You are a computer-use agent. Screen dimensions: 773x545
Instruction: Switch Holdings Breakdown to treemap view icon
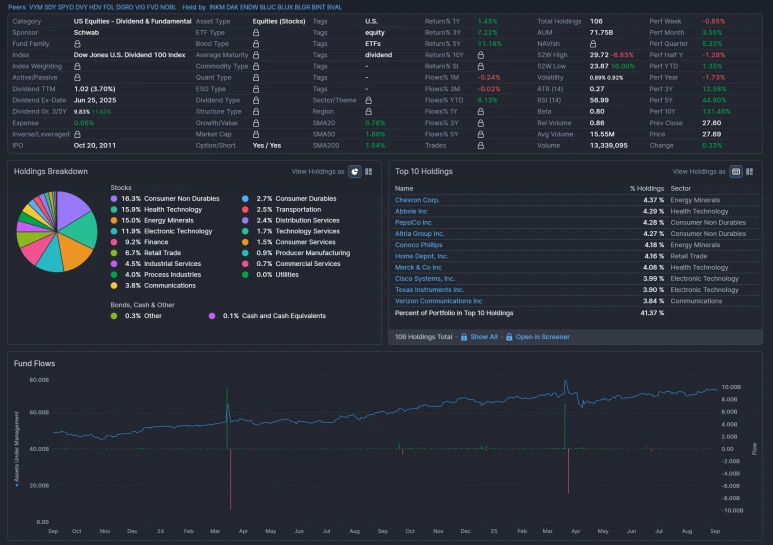coord(369,171)
